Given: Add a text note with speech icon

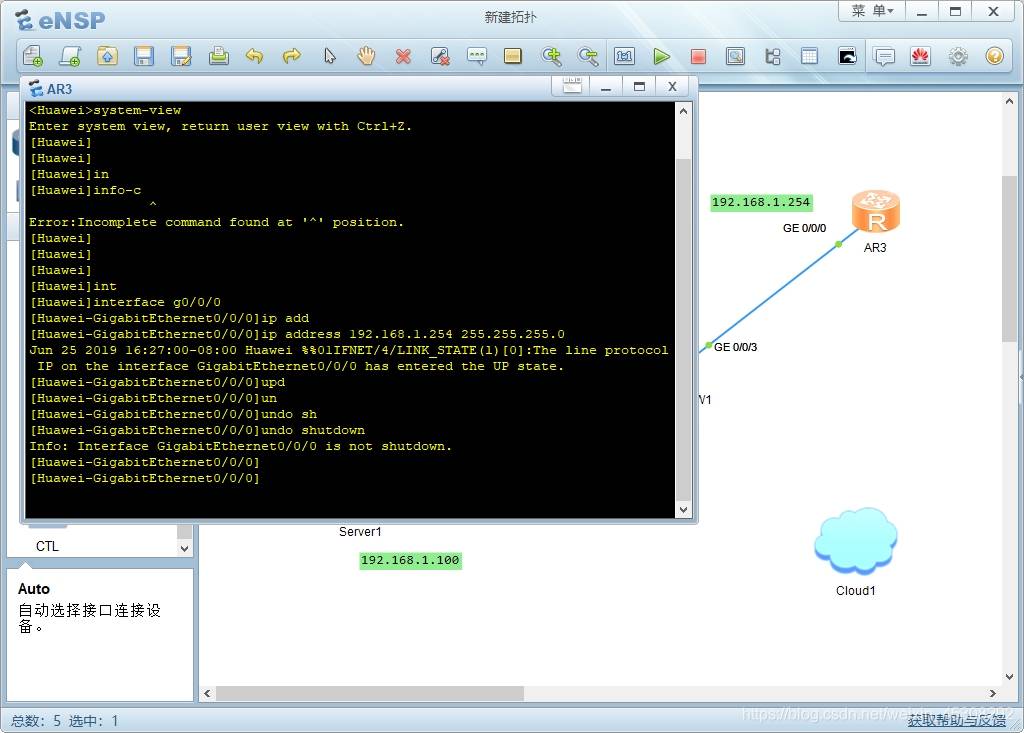Looking at the screenshot, I should [477, 56].
